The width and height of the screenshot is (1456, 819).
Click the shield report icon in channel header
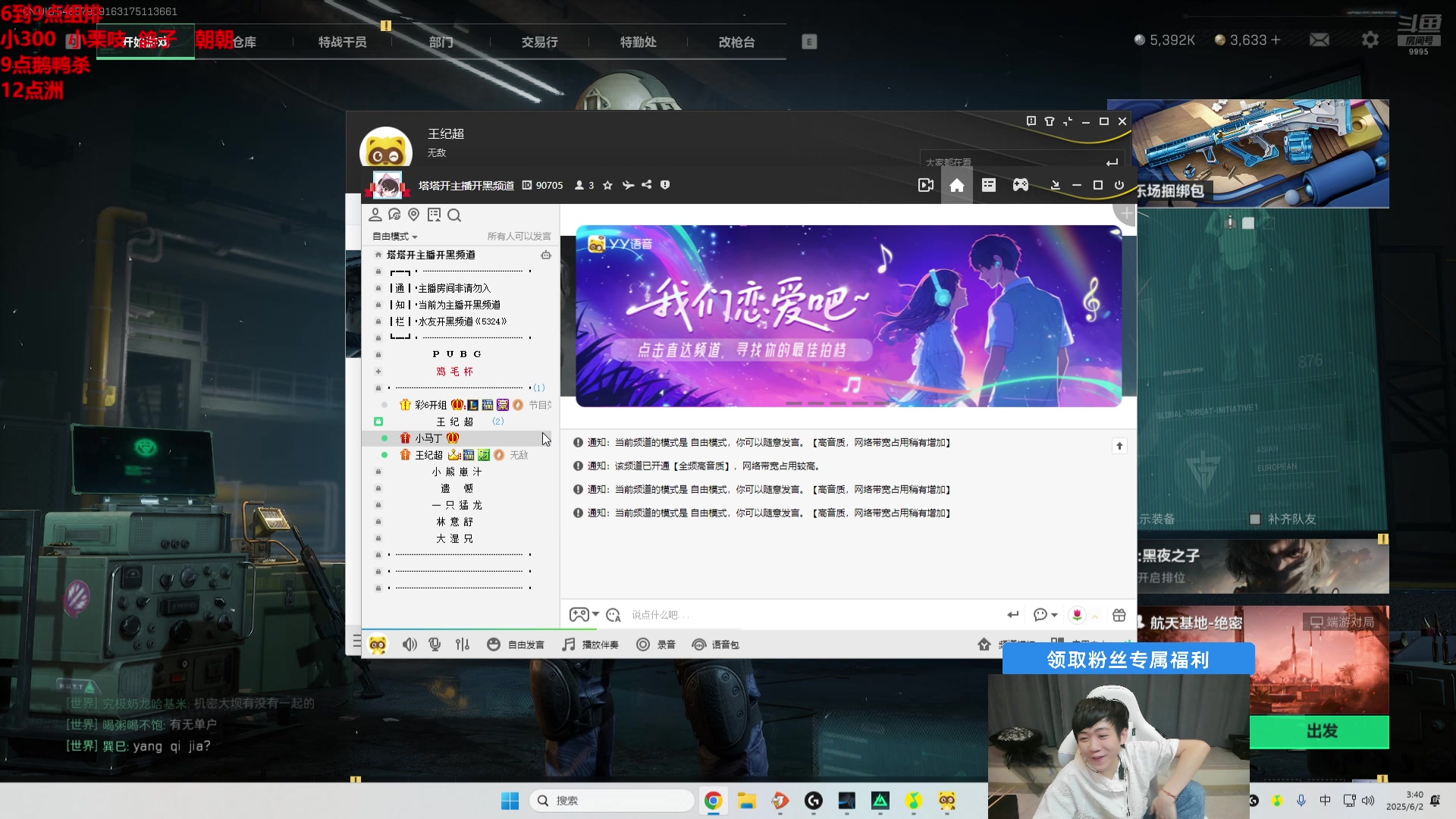click(665, 185)
